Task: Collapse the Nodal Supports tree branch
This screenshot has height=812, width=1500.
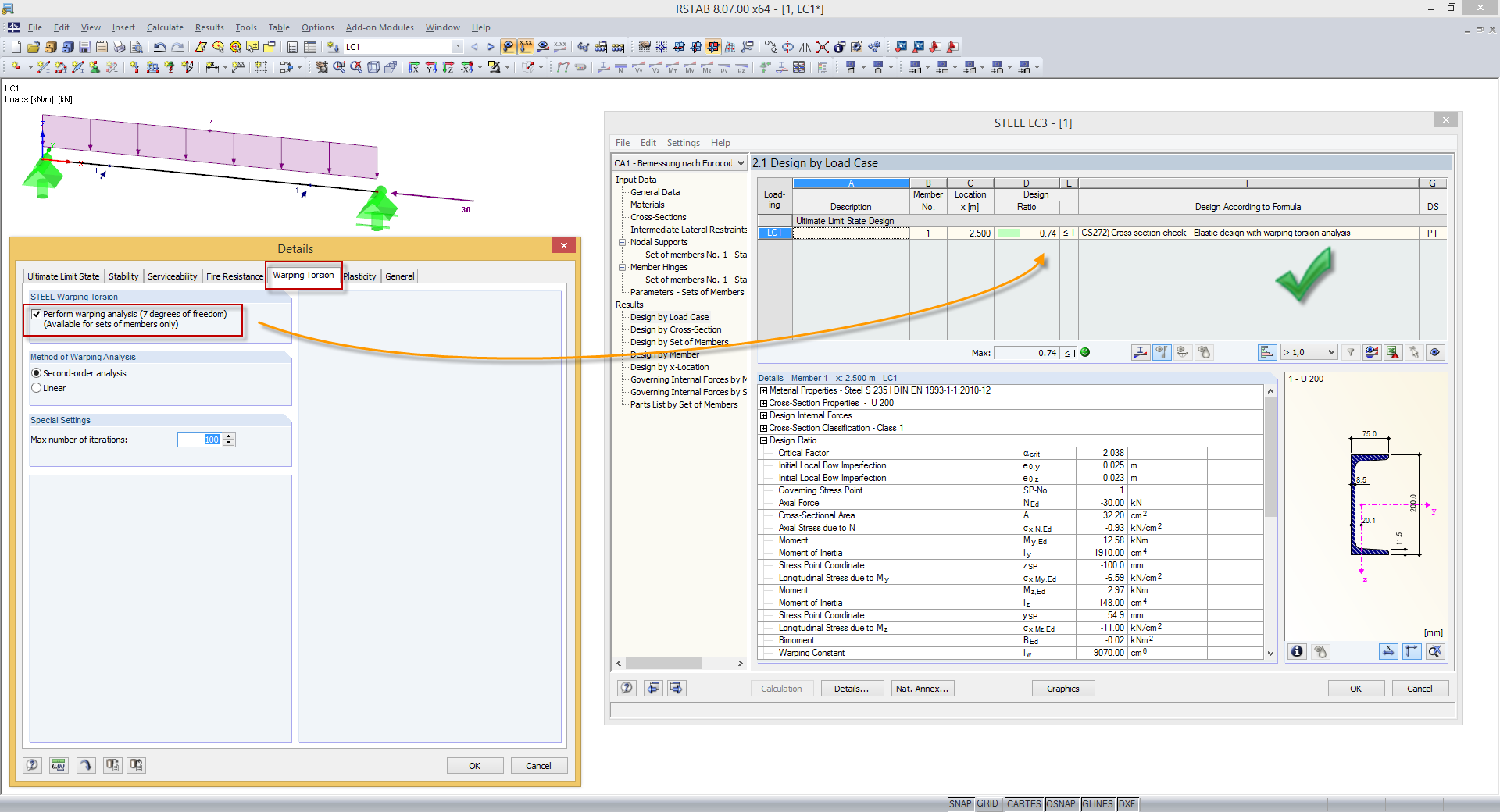Action: (621, 242)
